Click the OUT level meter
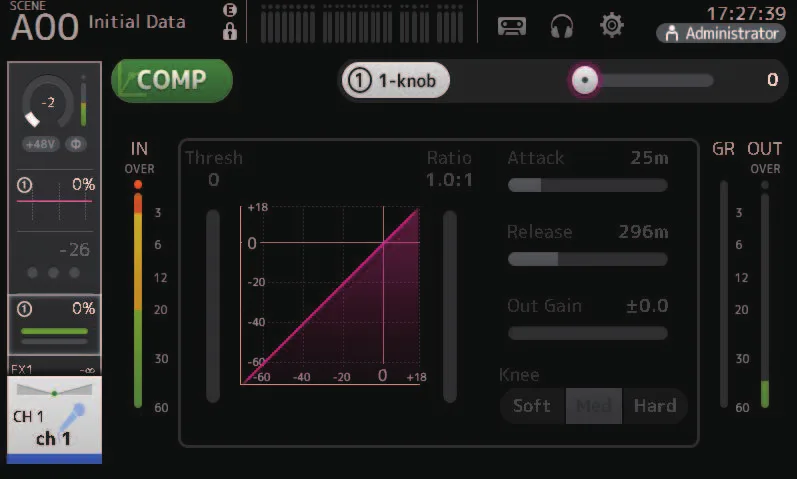This screenshot has width=797, height=479. [x=765, y=294]
